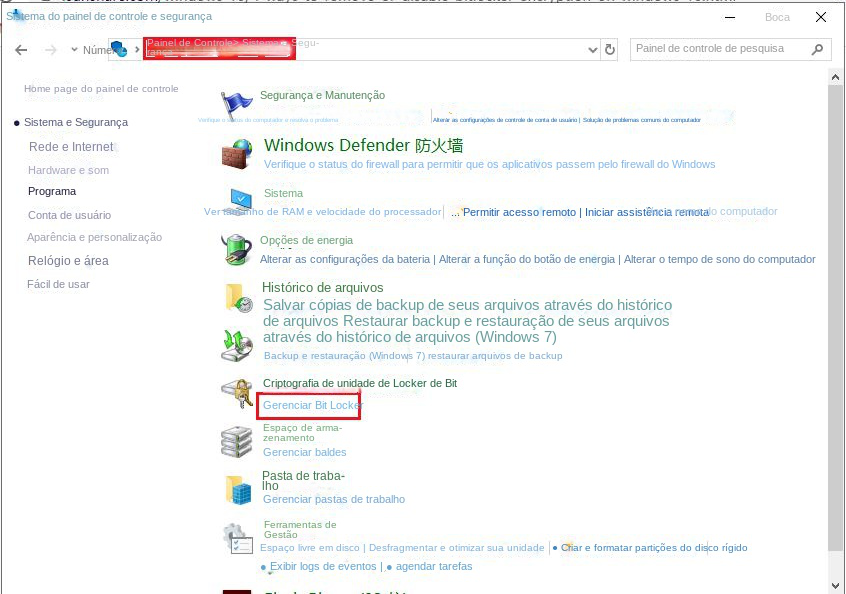Open Opções de energia battery icon
Image resolution: width=846 pixels, height=594 pixels.
coord(237,249)
